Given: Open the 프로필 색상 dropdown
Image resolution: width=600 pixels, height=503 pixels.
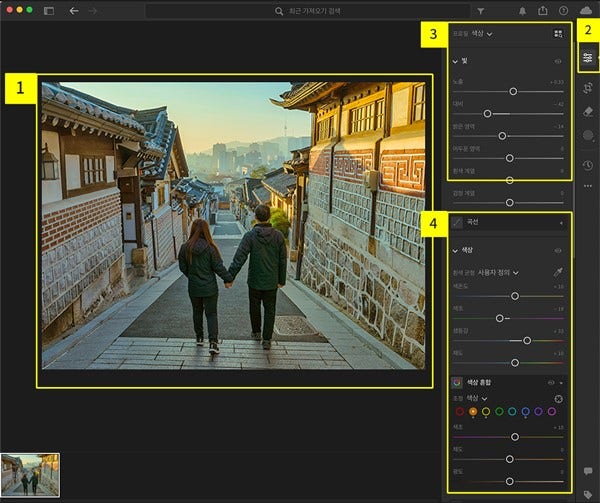Looking at the screenshot, I should (x=482, y=34).
